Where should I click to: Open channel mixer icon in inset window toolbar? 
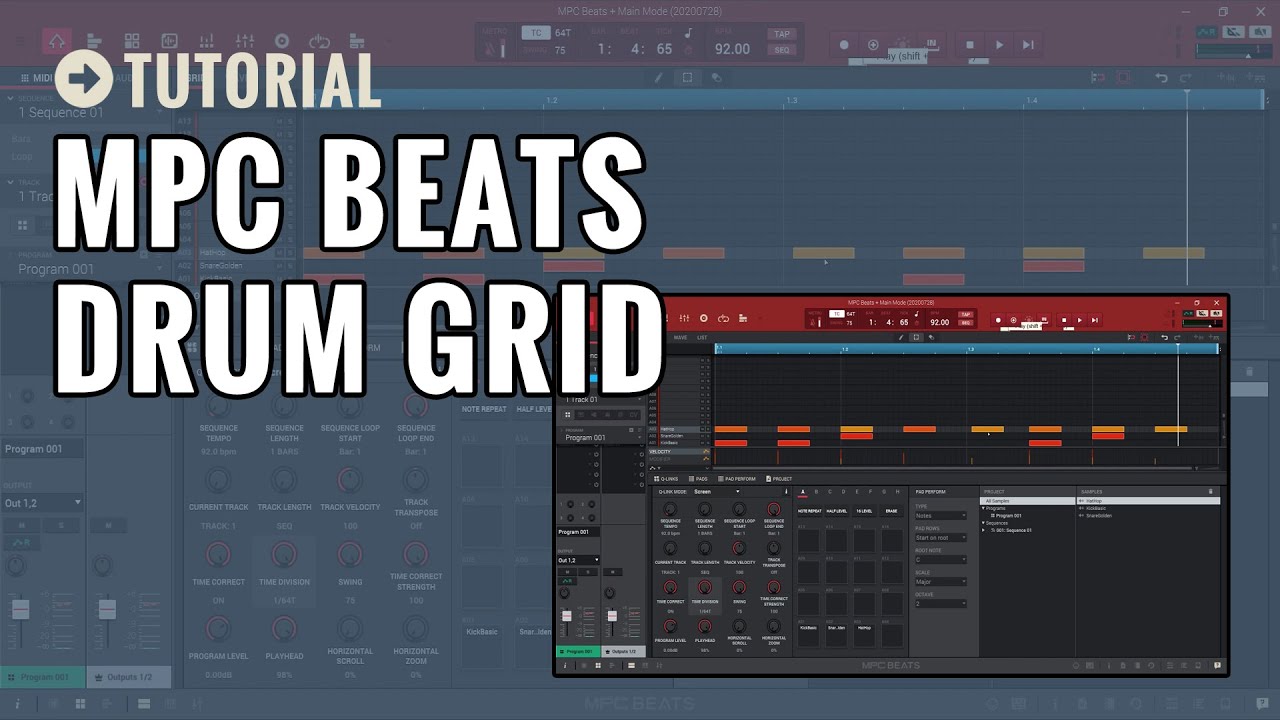click(684, 318)
